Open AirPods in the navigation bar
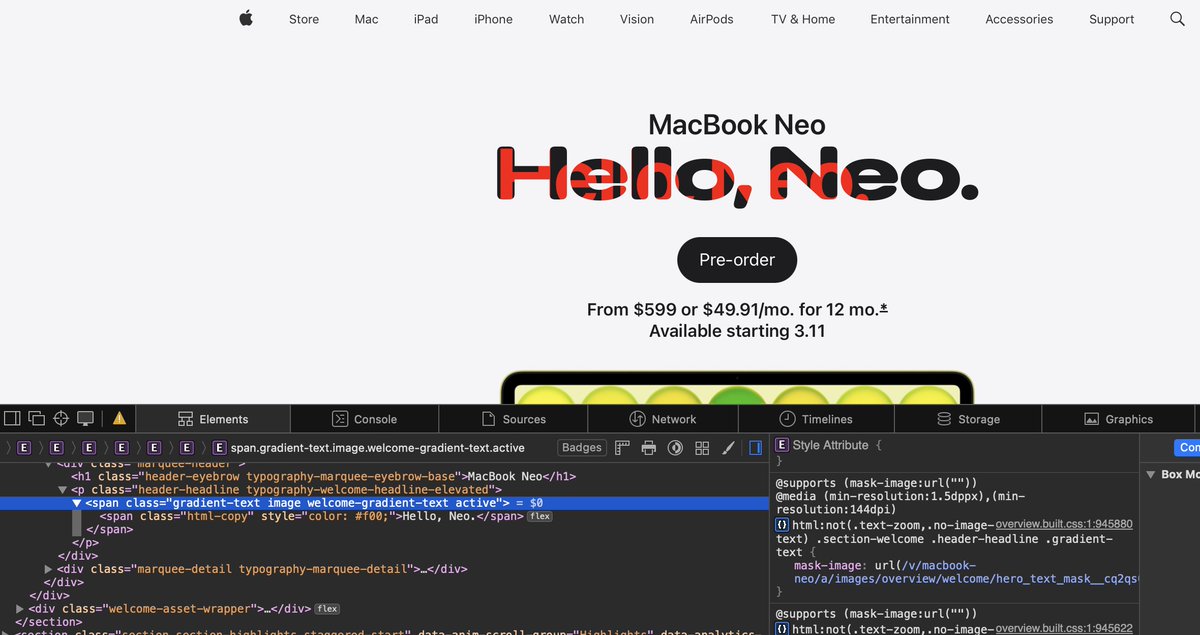 tap(712, 19)
